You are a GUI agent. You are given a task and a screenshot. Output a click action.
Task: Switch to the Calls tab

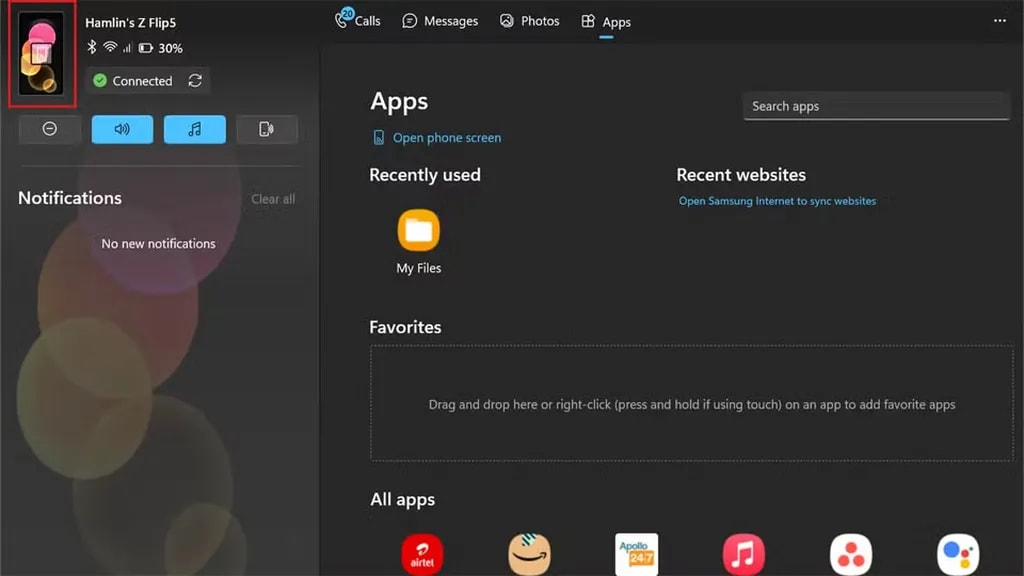coord(357,20)
